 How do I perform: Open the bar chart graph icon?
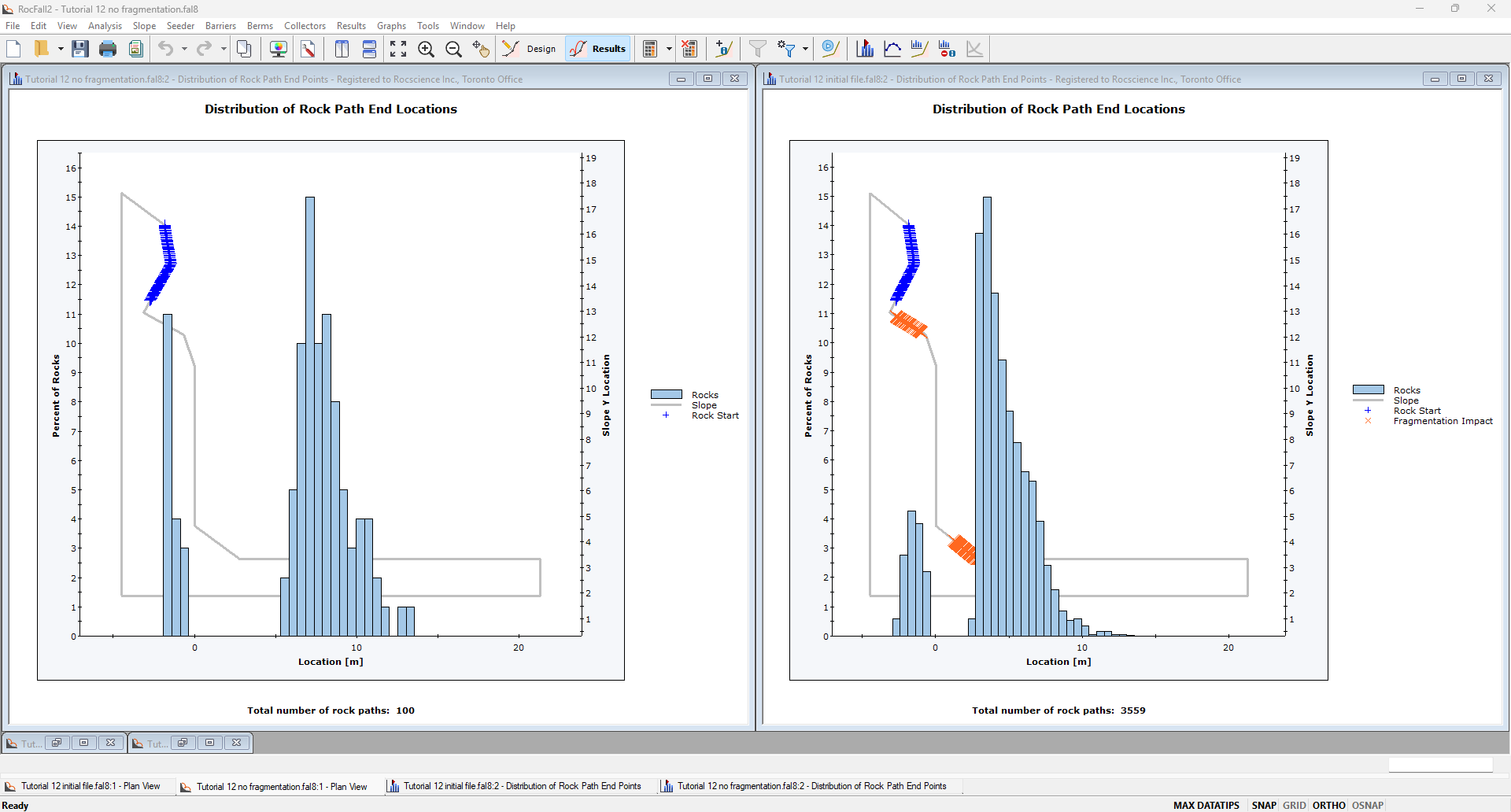(865, 49)
